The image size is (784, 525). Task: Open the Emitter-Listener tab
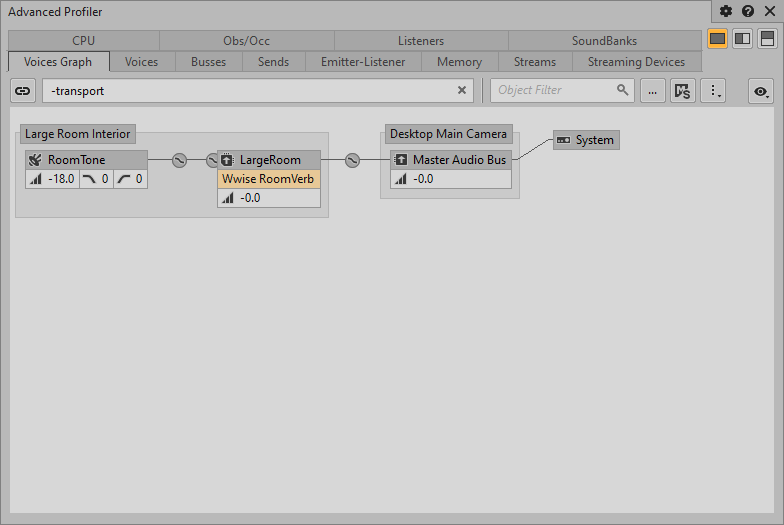coord(363,62)
